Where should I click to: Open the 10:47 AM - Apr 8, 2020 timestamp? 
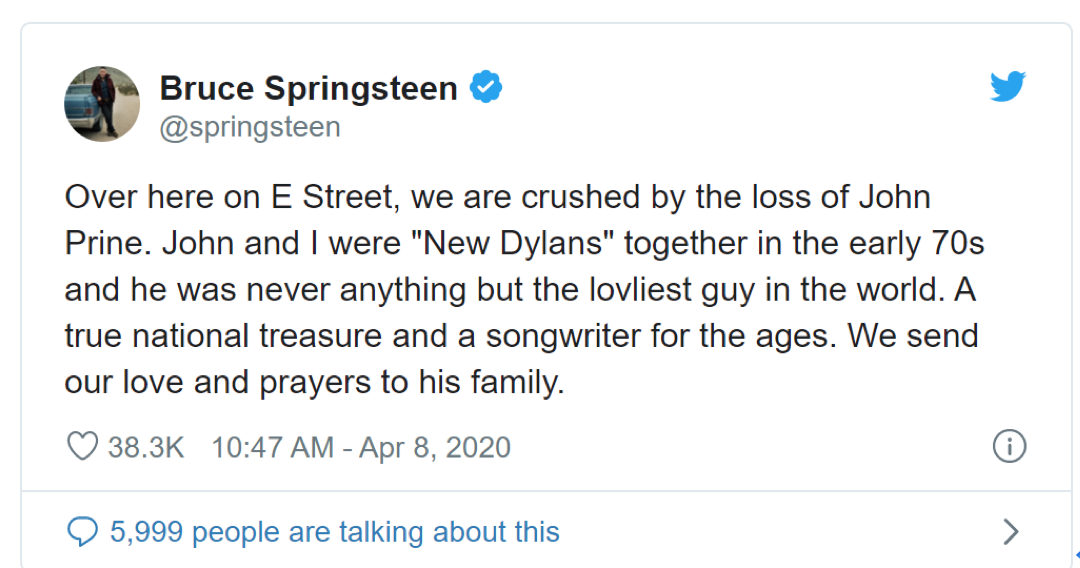tap(361, 447)
